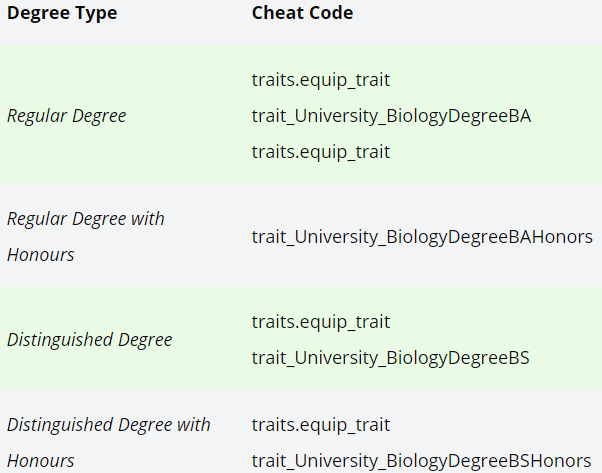Click the first traits.equip_trait line above BiologyDegreeBA

(x=320, y=79)
